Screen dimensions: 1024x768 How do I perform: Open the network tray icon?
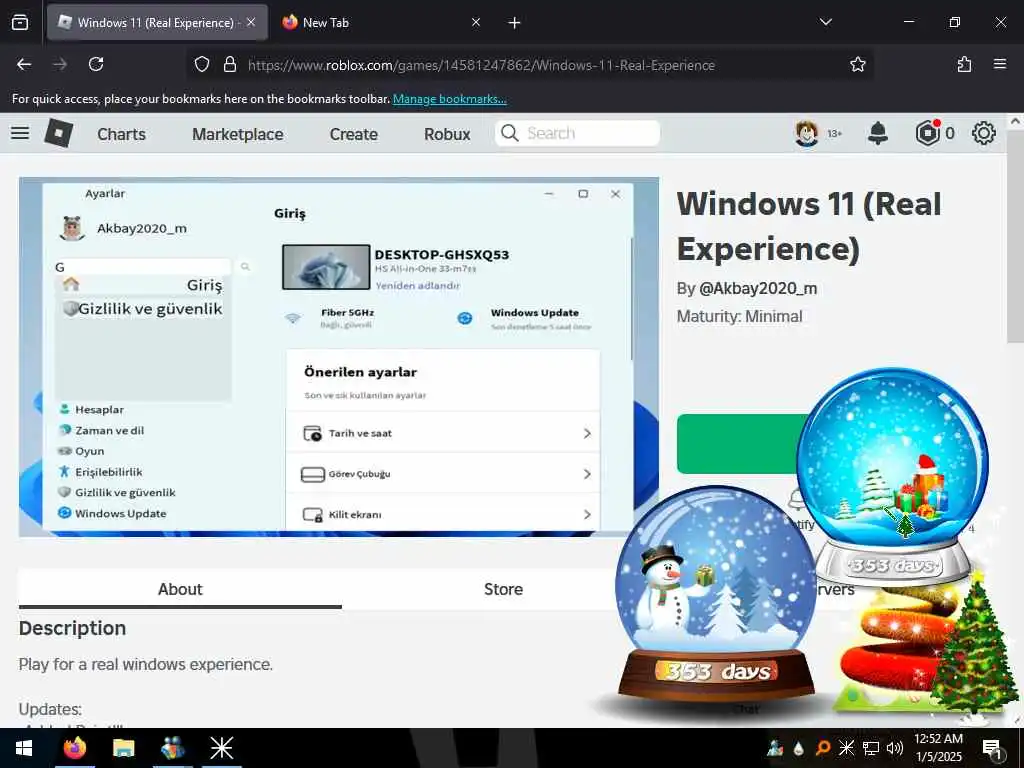(871, 748)
